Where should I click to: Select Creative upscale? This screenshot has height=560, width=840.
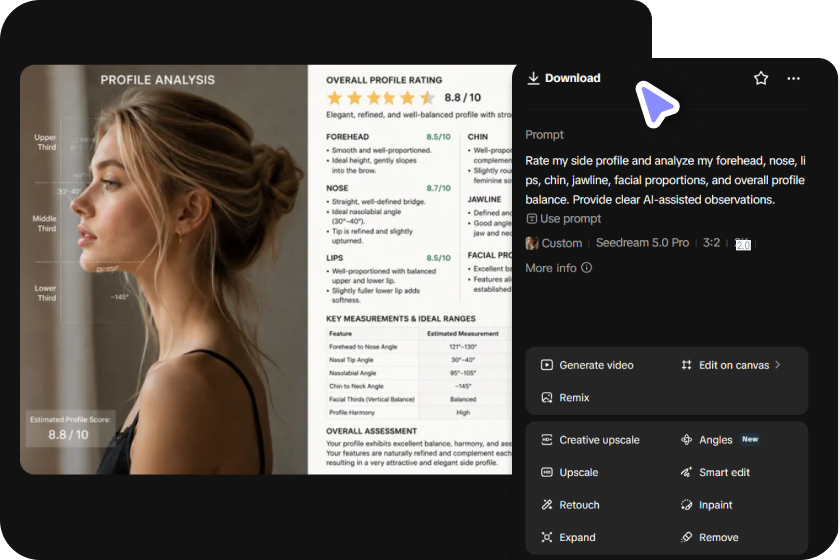(590, 440)
